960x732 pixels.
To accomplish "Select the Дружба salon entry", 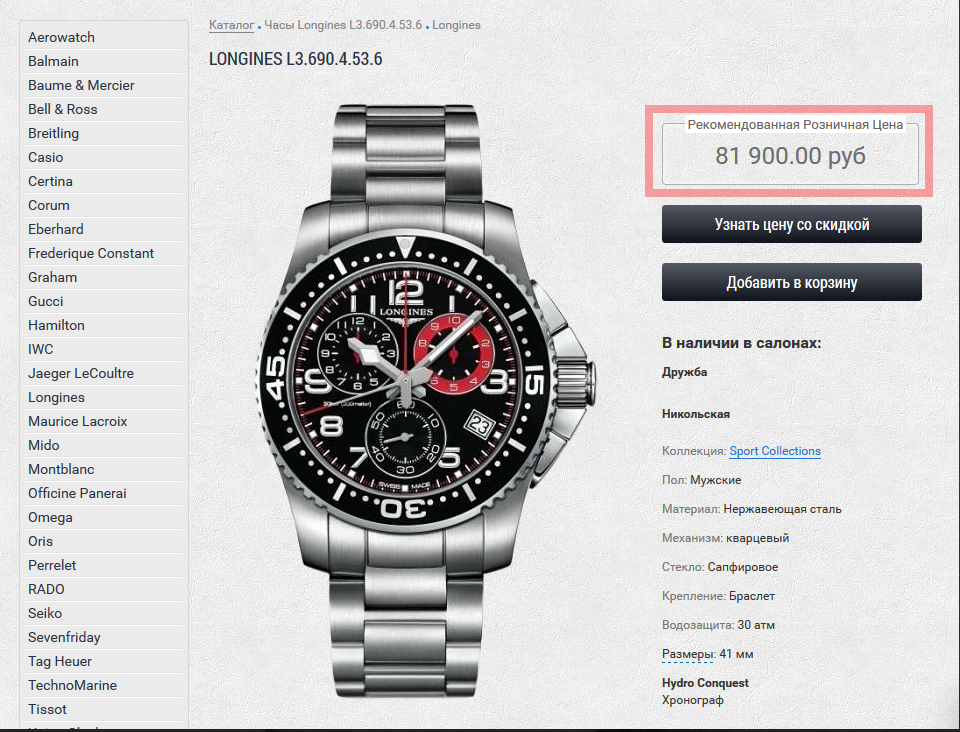I will pos(684,372).
